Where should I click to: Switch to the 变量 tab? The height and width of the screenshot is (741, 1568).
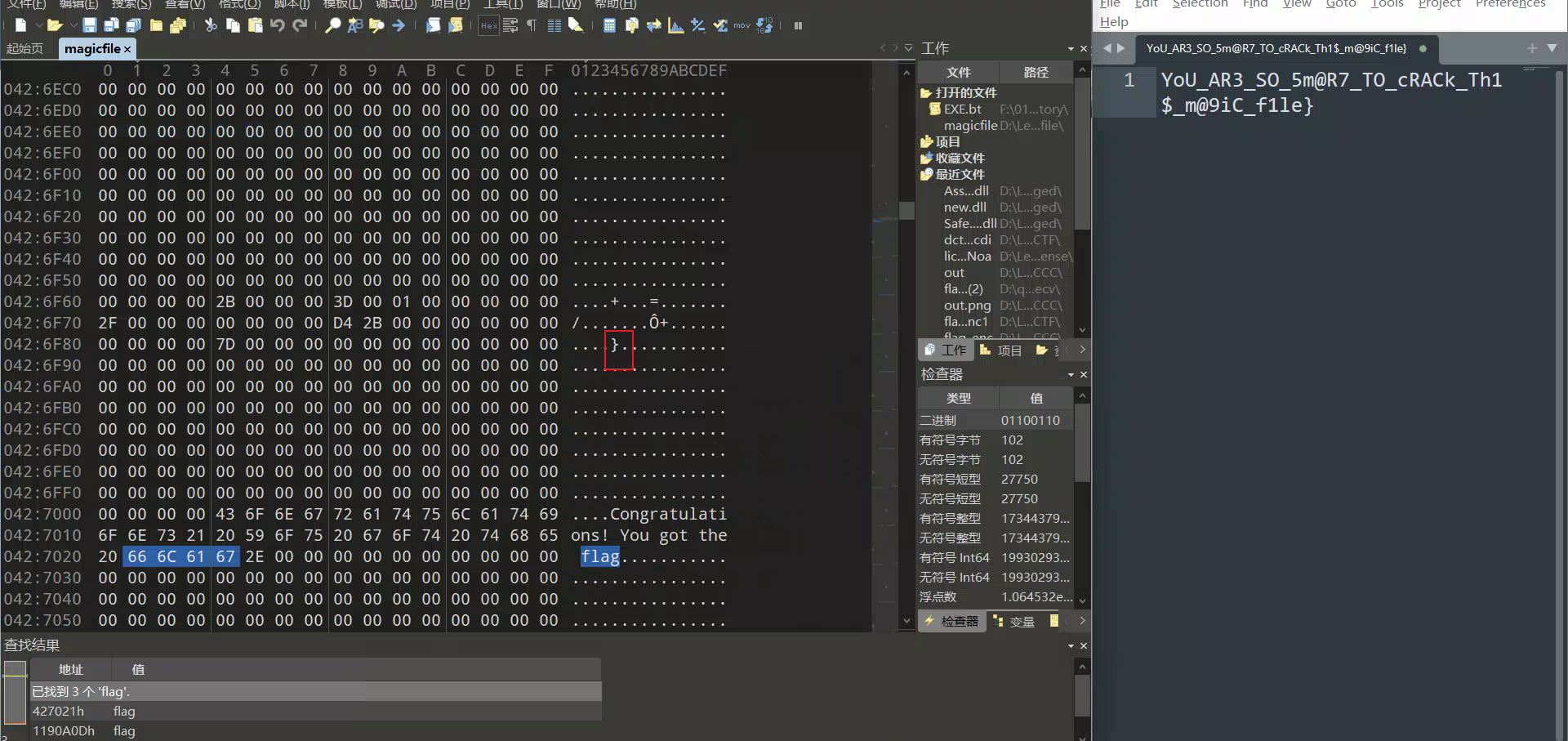1014,622
